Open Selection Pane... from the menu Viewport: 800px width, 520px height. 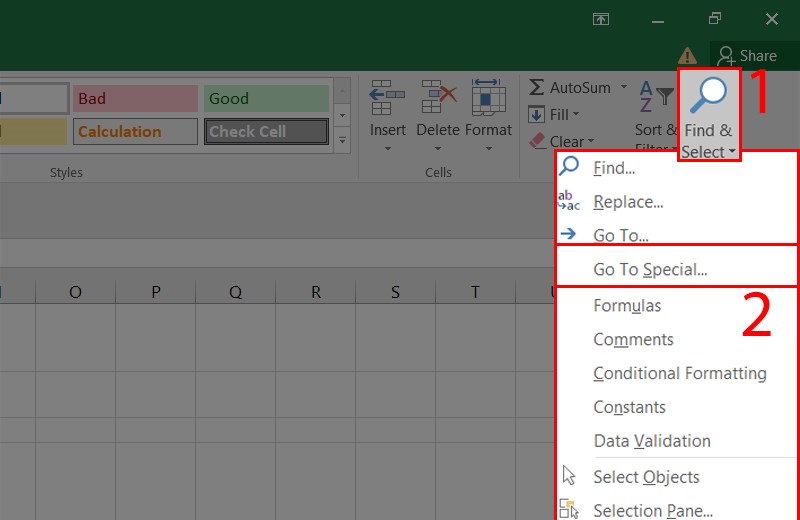(652, 510)
